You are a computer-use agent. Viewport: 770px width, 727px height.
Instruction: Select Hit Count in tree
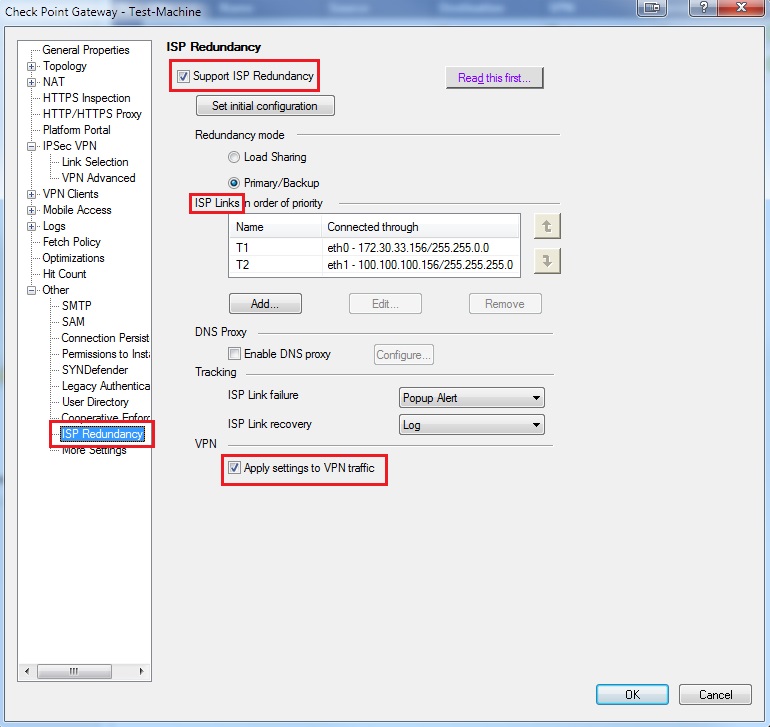[64, 274]
